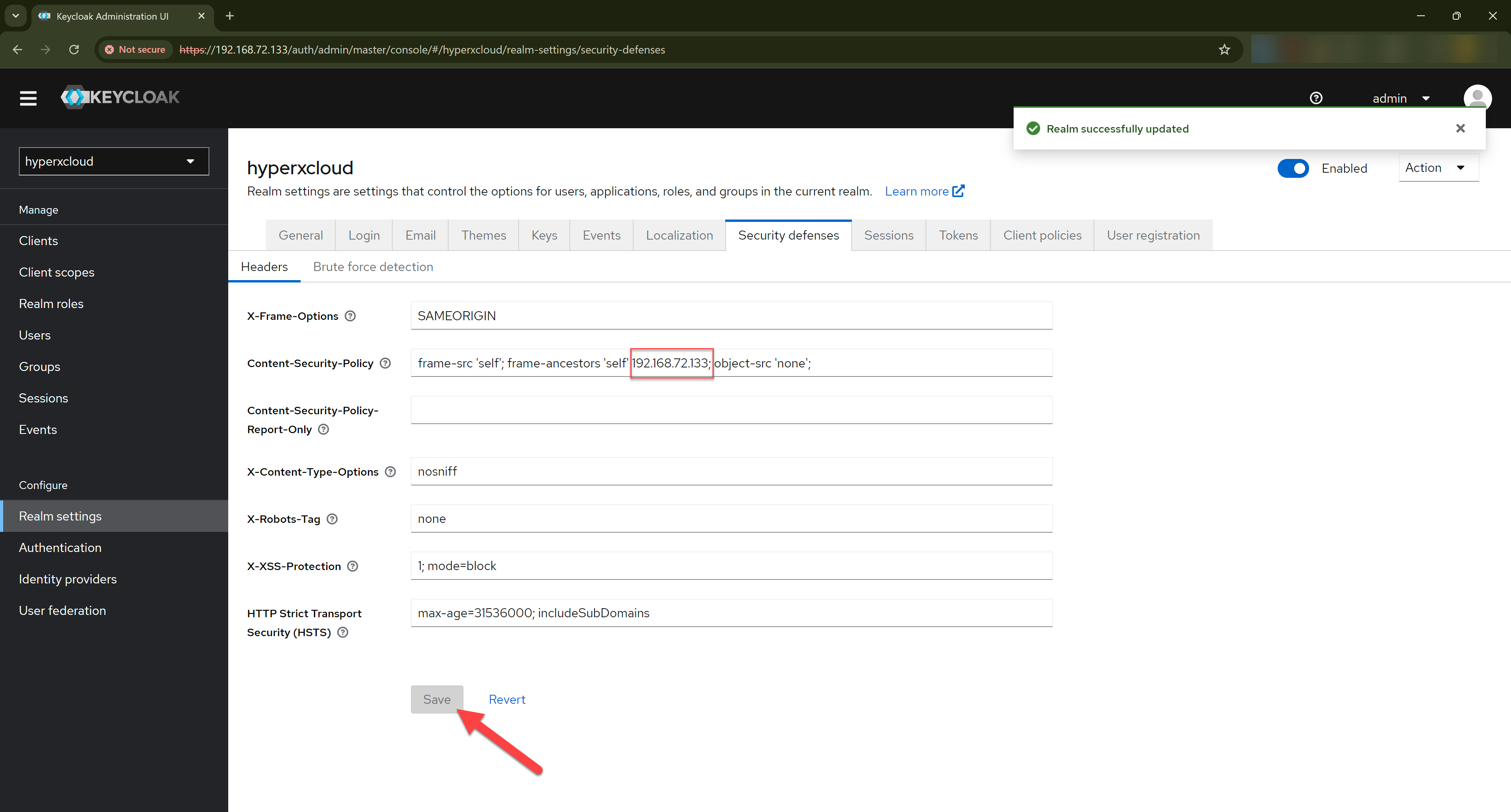Go to Client scopes in sidebar

coord(114,273)
